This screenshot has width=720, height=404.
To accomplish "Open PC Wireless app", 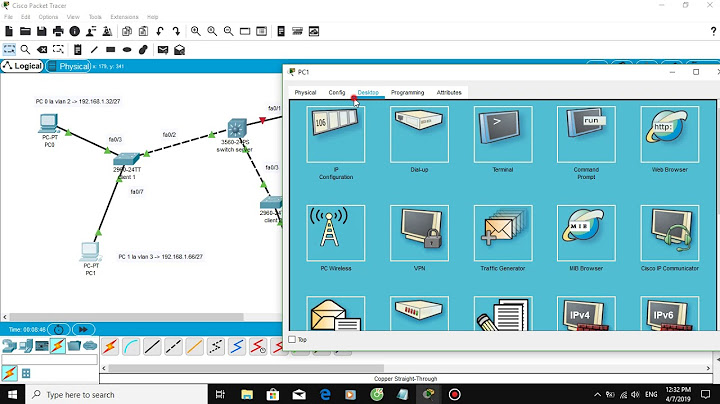I will point(336,233).
